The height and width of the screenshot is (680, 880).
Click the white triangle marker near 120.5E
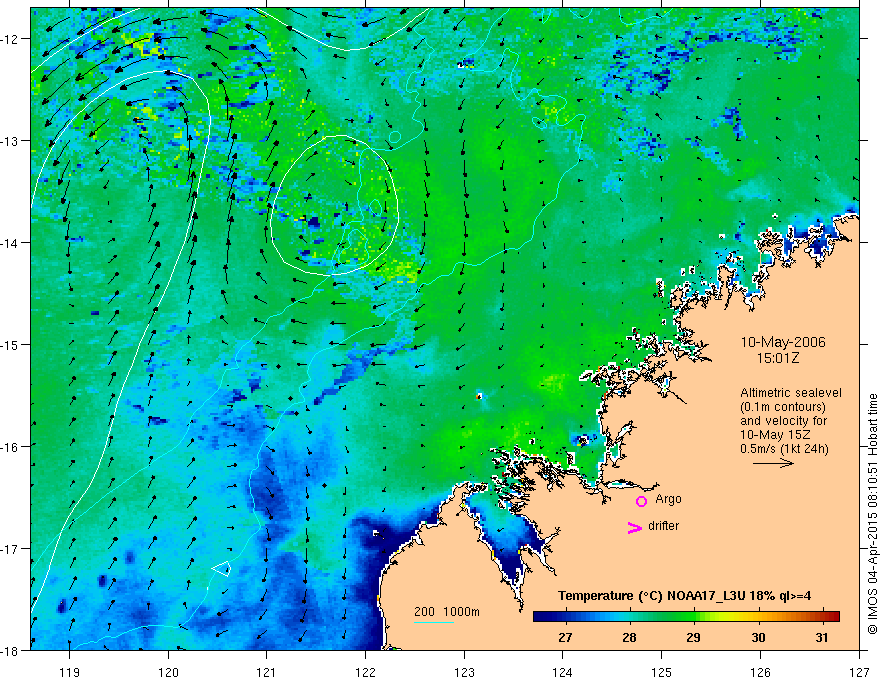pyautogui.click(x=222, y=568)
